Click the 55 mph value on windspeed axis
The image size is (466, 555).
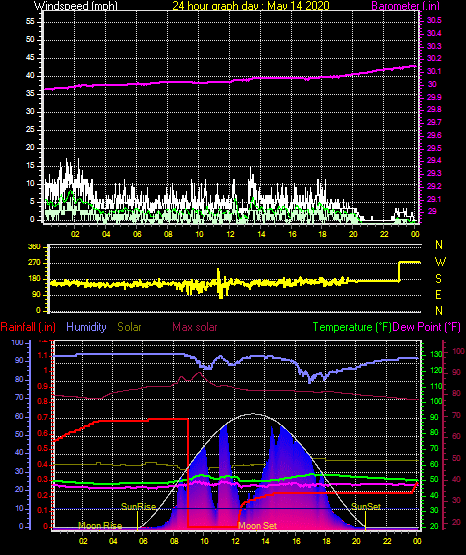(30, 22)
